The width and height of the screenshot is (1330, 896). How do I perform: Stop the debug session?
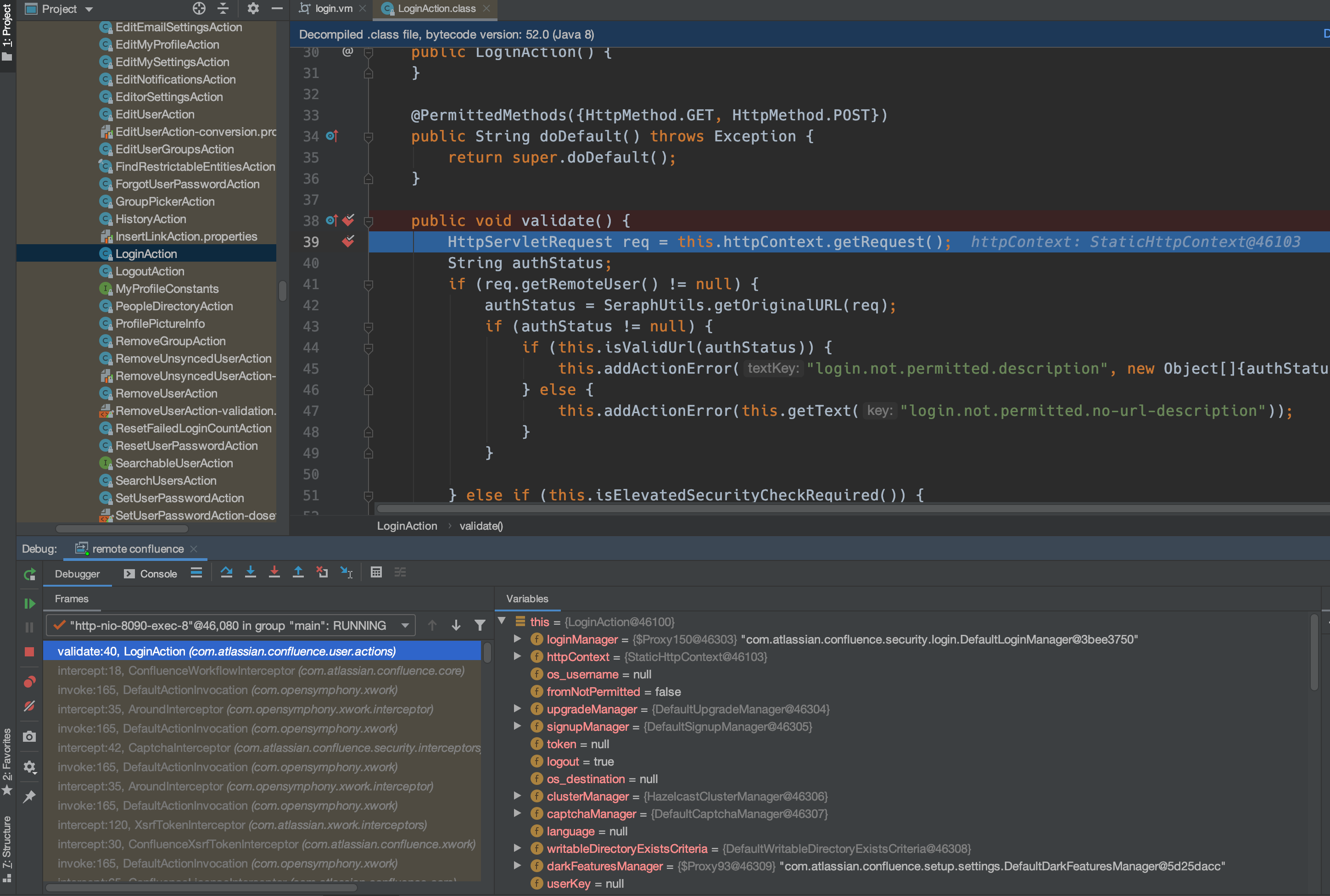(30, 652)
